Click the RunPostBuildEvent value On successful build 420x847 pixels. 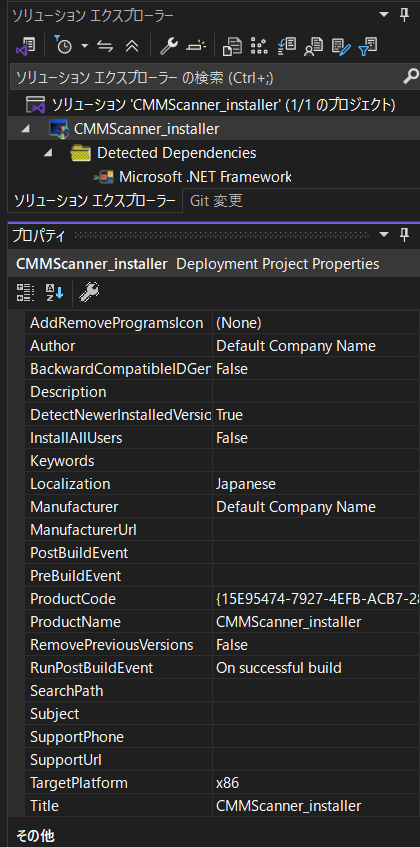(x=279, y=668)
